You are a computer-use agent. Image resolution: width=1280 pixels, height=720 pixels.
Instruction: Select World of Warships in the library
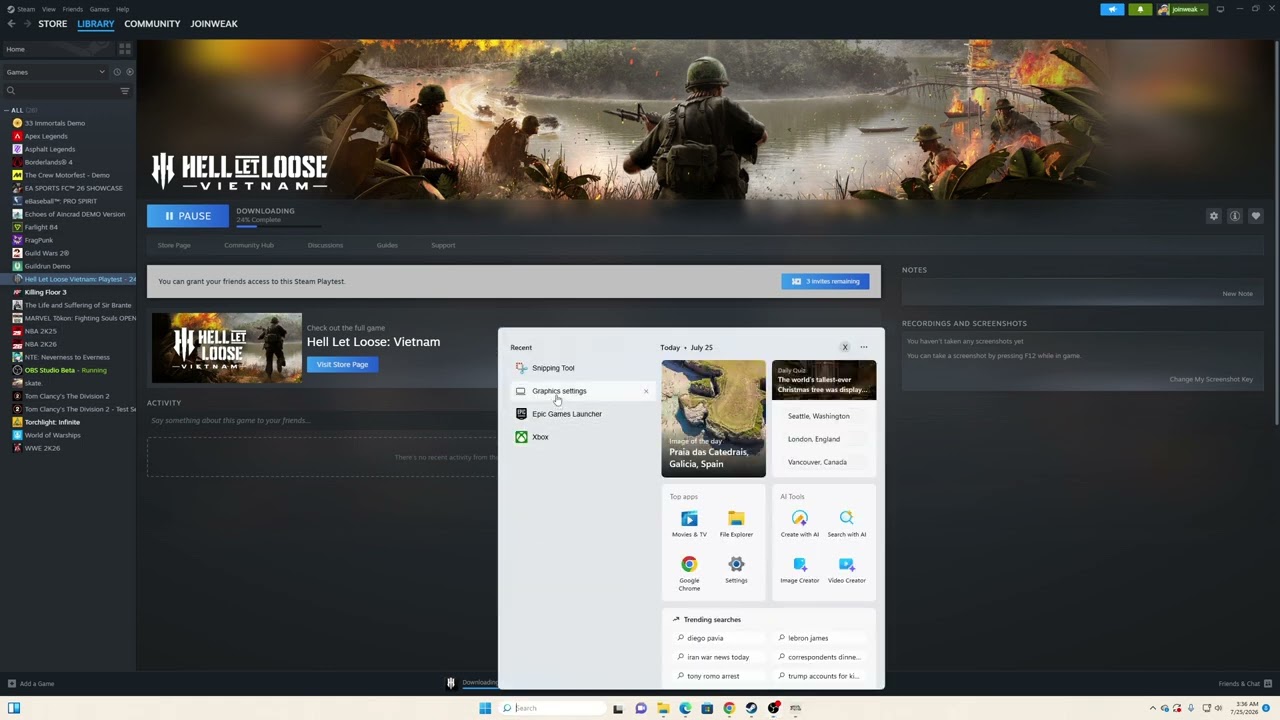(x=52, y=435)
